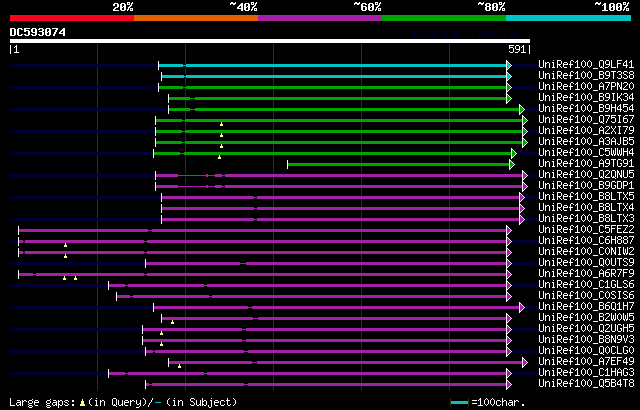The height and width of the screenshot is (410, 640).
Task: Click the purple ~60% legend segment
Action: [x=320, y=18]
